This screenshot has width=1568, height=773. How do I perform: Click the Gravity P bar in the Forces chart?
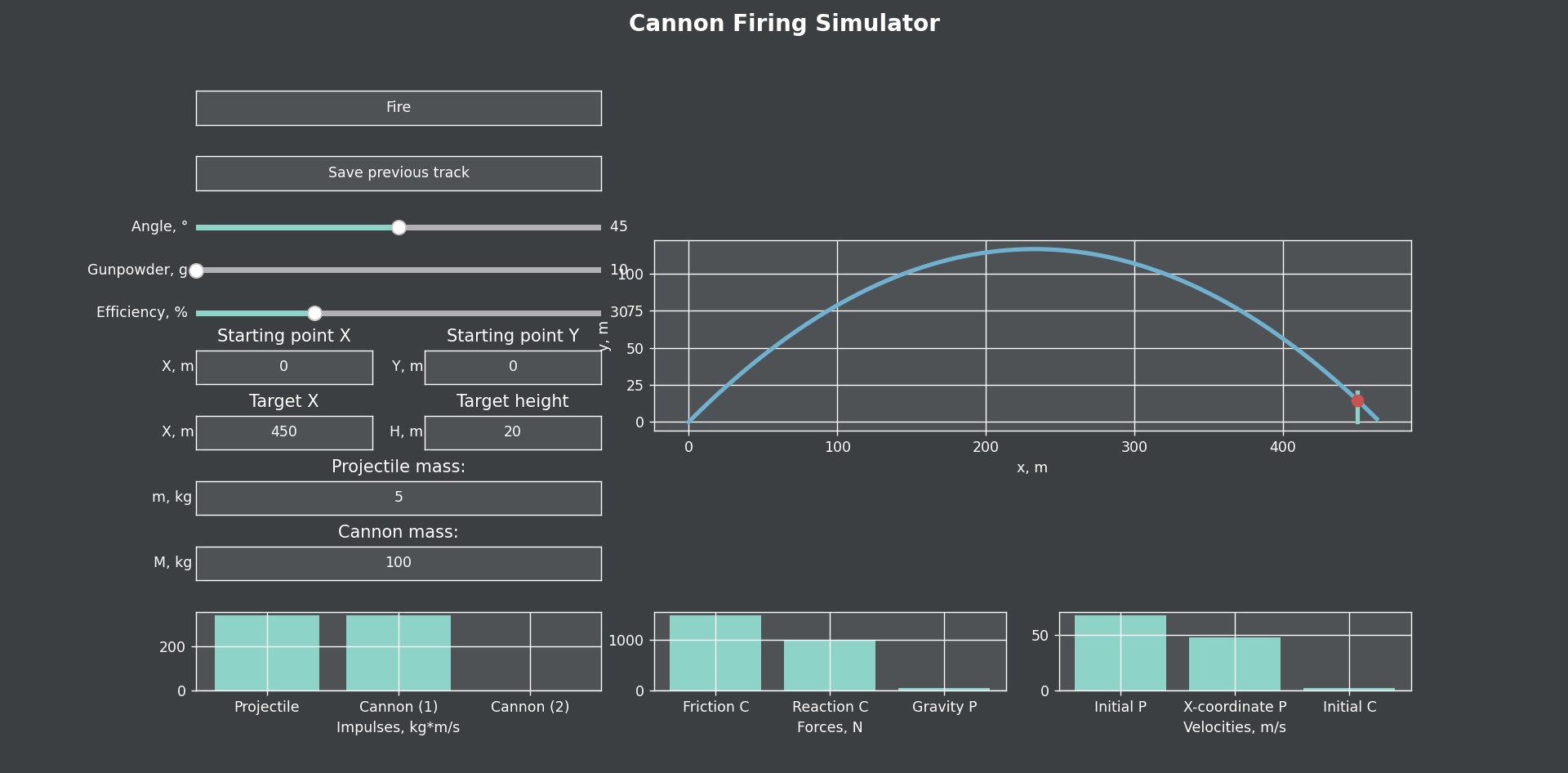[944, 689]
